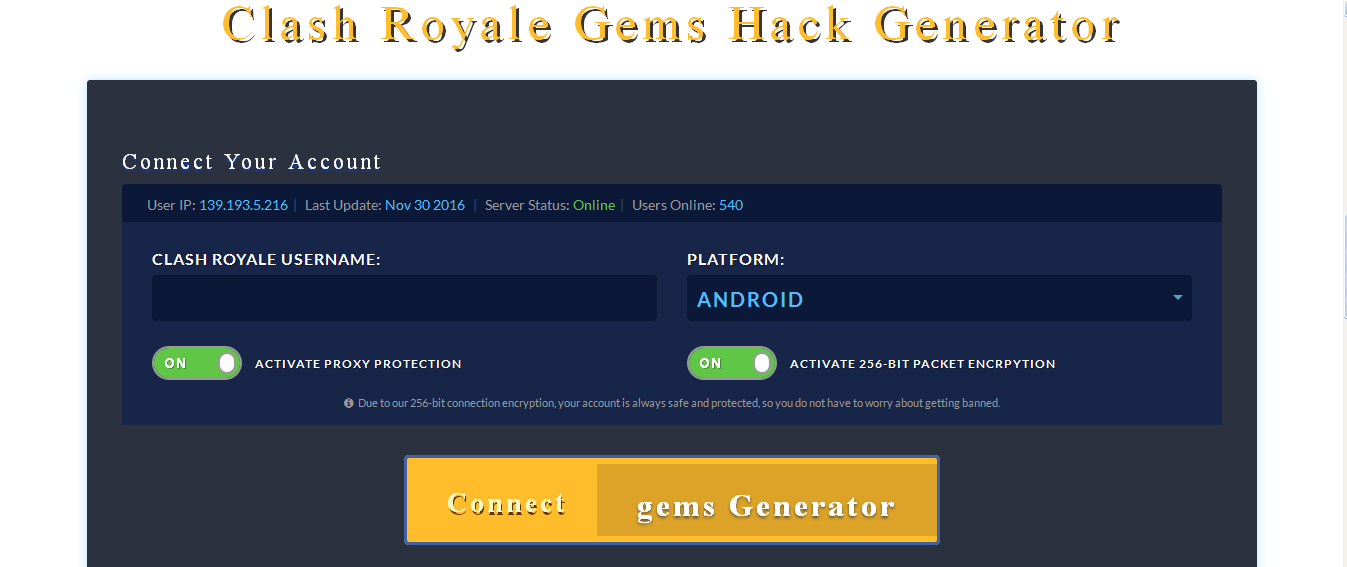1347x567 pixels.
Task: Toggle the Activate Proxy Protection switch
Action: (x=197, y=363)
